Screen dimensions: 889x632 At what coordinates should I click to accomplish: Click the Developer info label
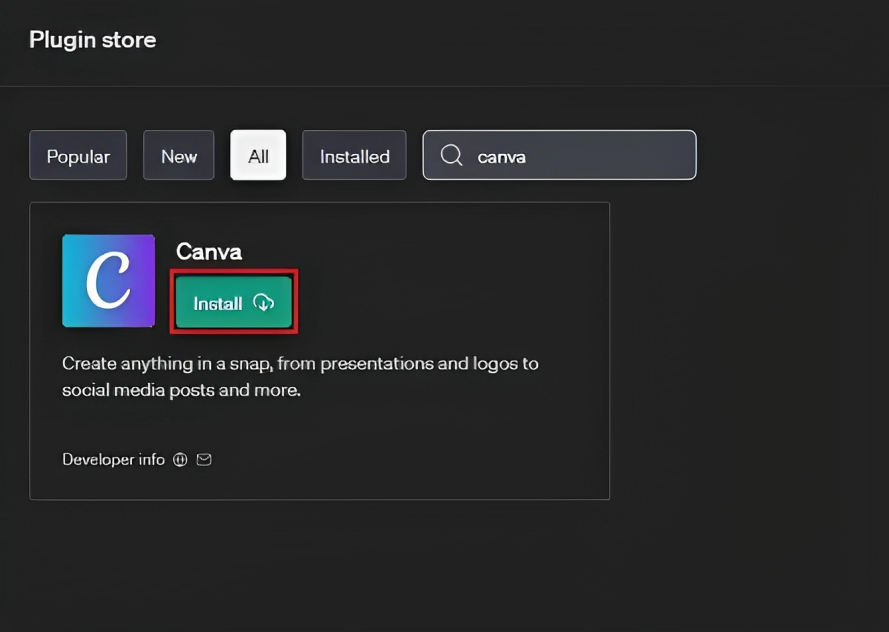[x=113, y=460]
